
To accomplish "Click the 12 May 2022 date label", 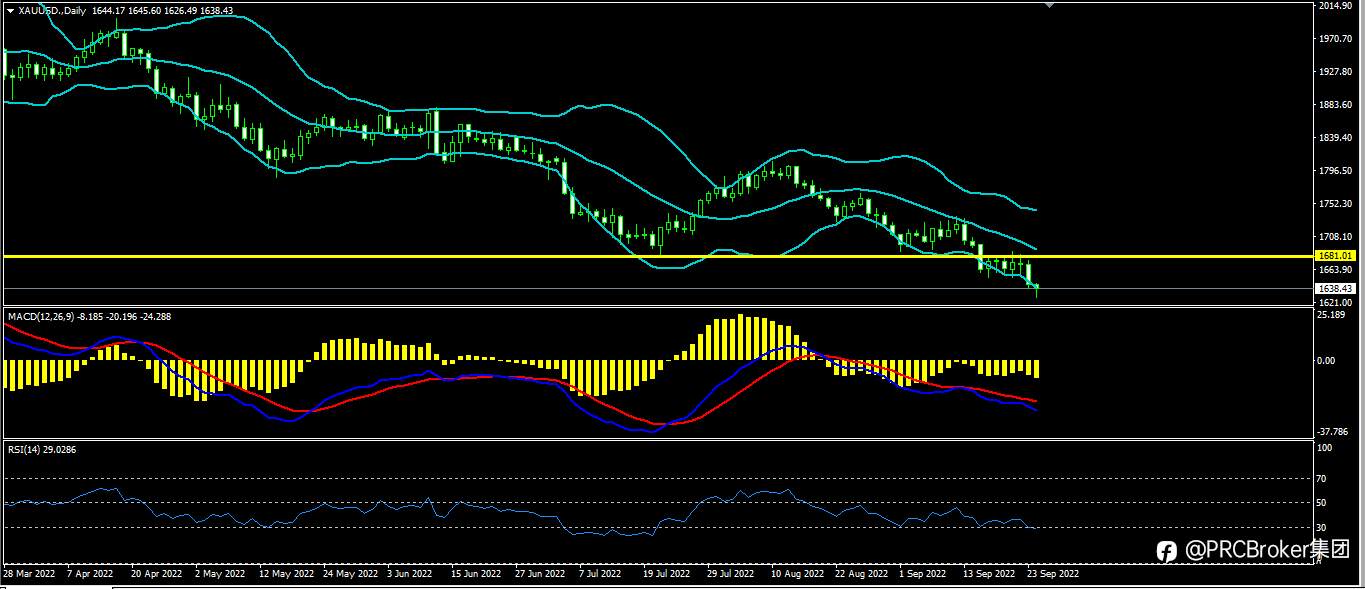I will coord(287,575).
